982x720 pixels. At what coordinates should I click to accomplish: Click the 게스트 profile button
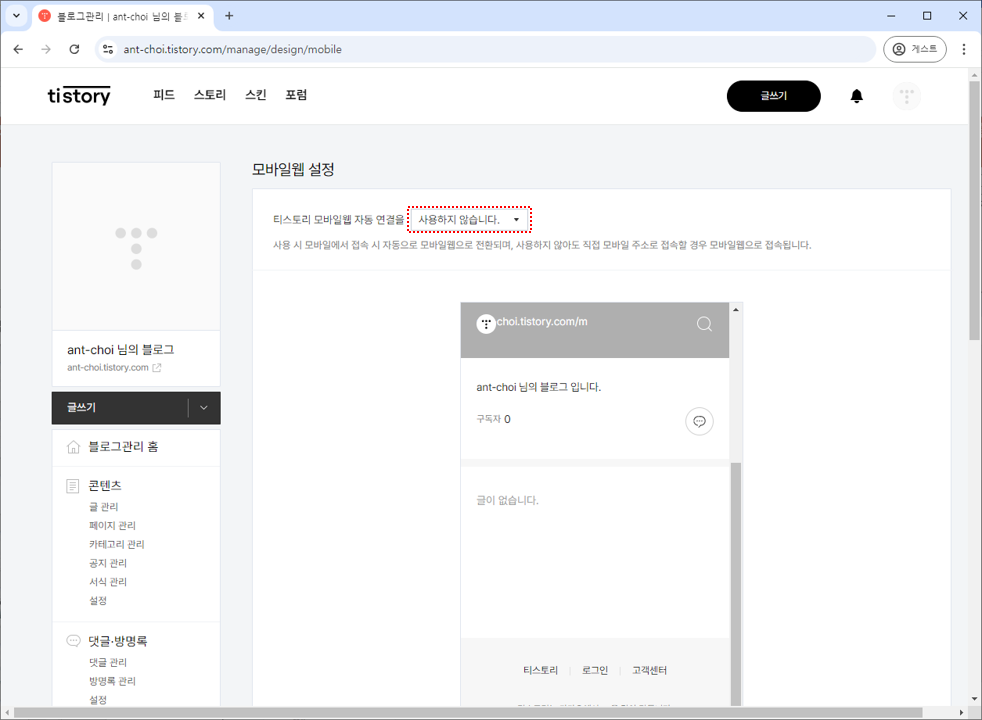pos(914,49)
